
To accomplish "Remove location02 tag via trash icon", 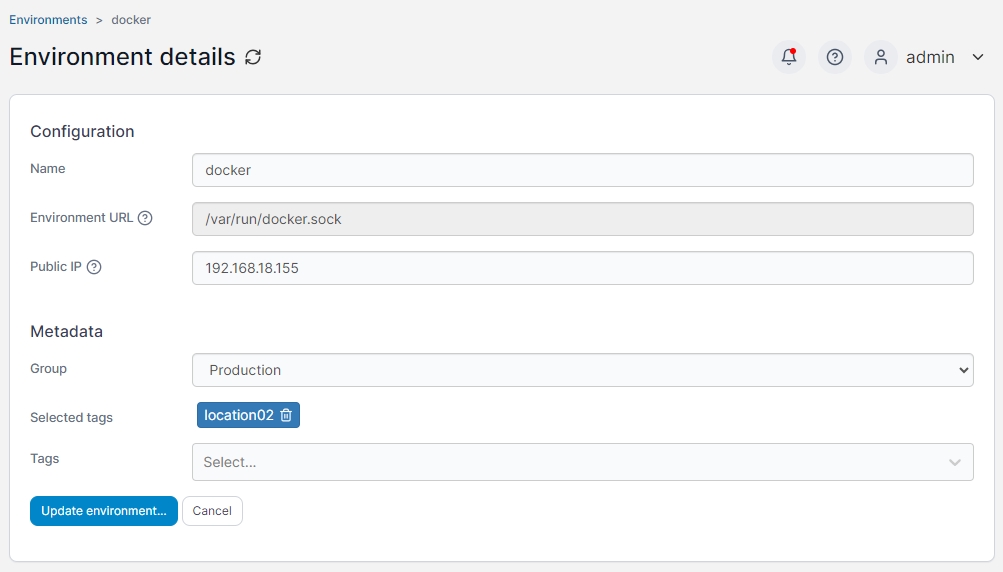I will click(286, 415).
